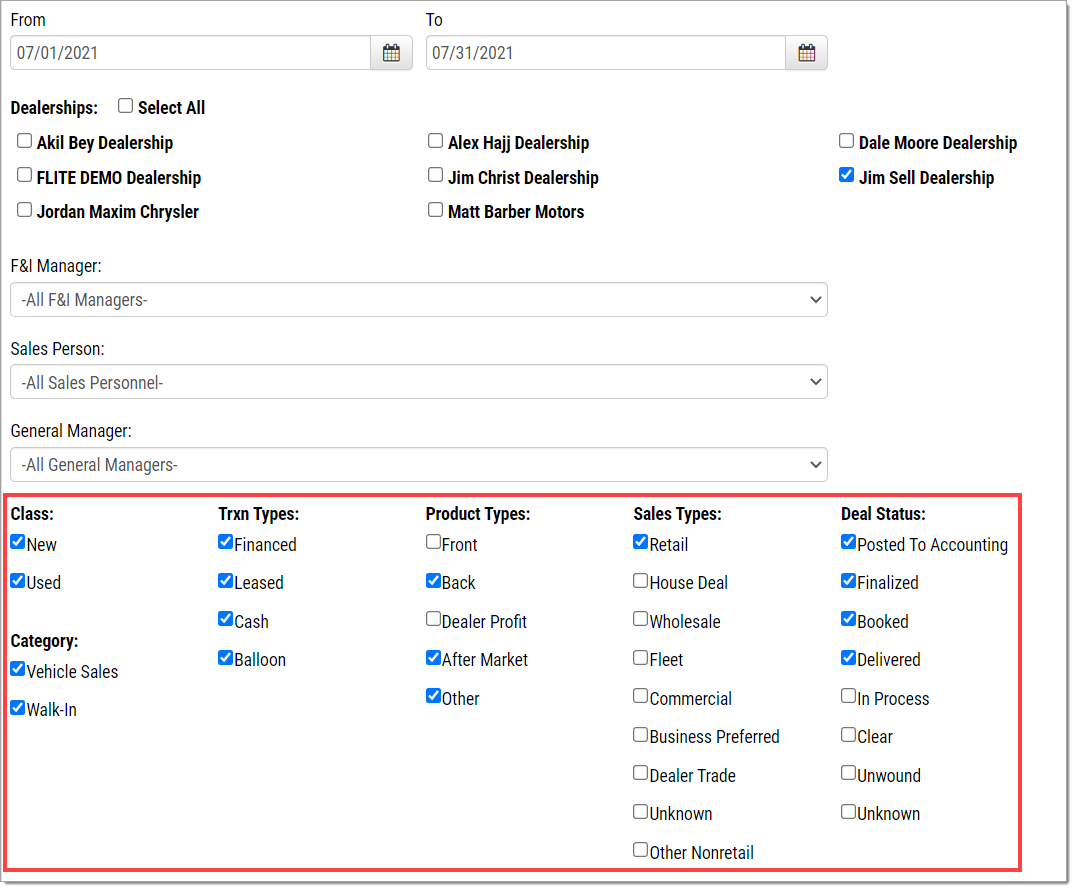Check the Fleet sales type

tap(640, 658)
